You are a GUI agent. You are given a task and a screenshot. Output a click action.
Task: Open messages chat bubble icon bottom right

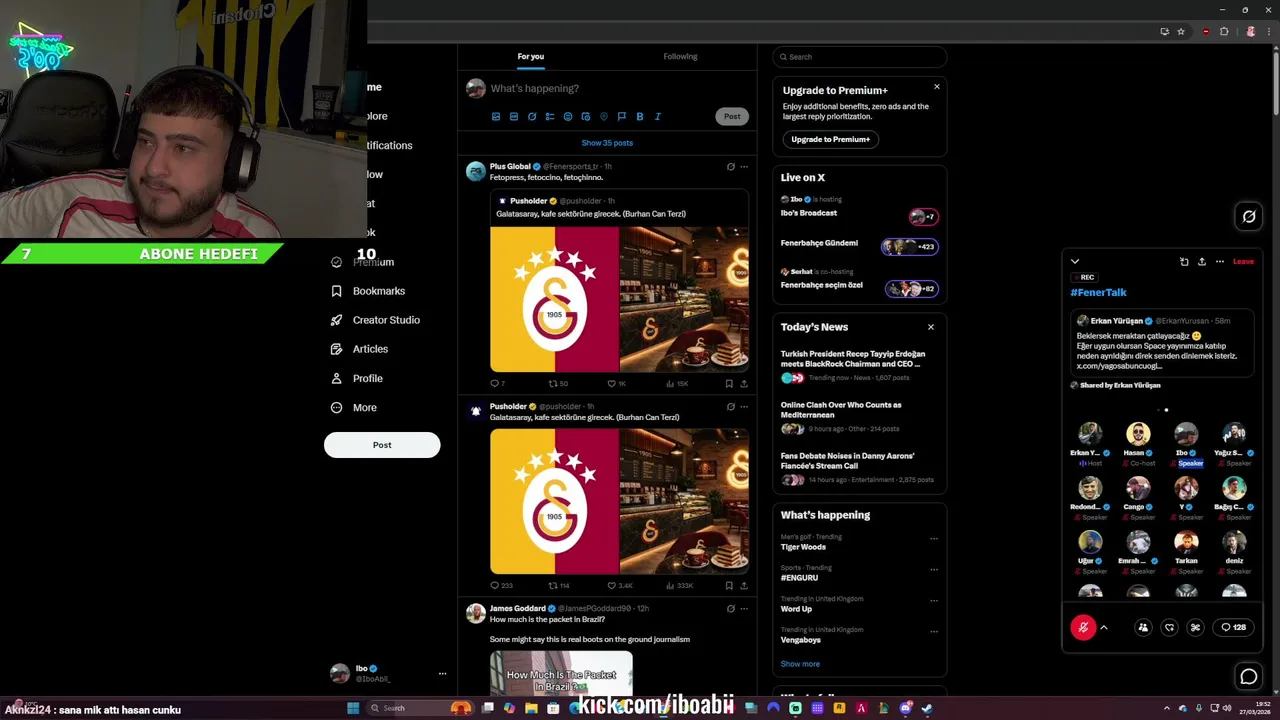(1249, 677)
